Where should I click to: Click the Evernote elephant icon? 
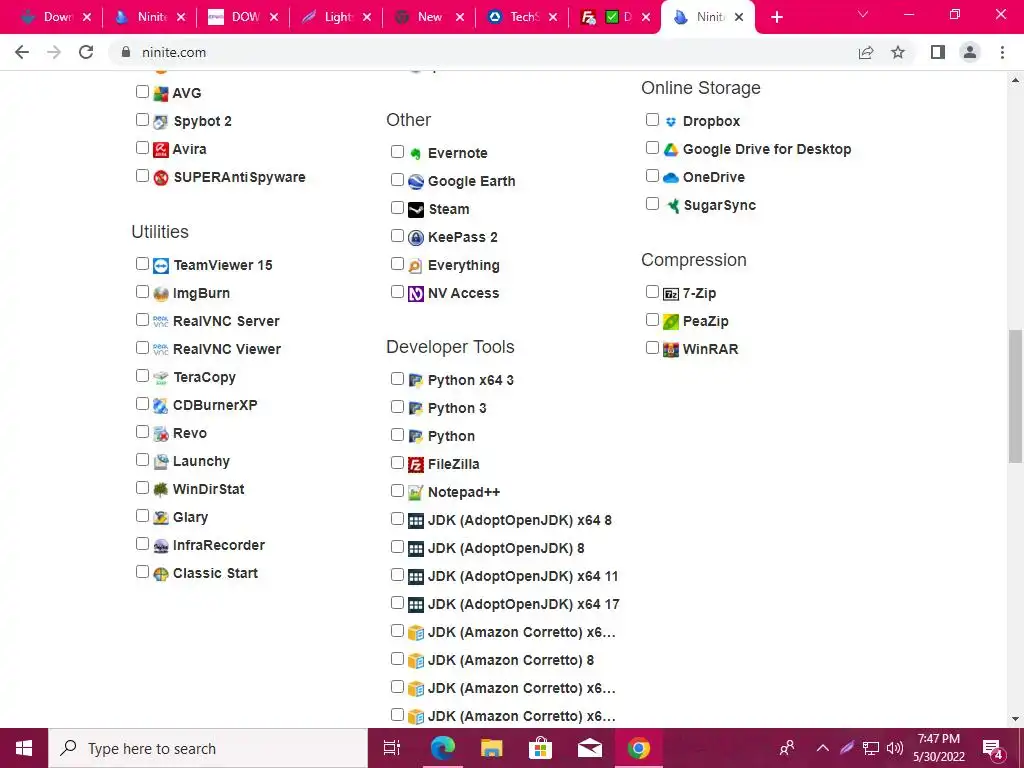pyautogui.click(x=416, y=153)
